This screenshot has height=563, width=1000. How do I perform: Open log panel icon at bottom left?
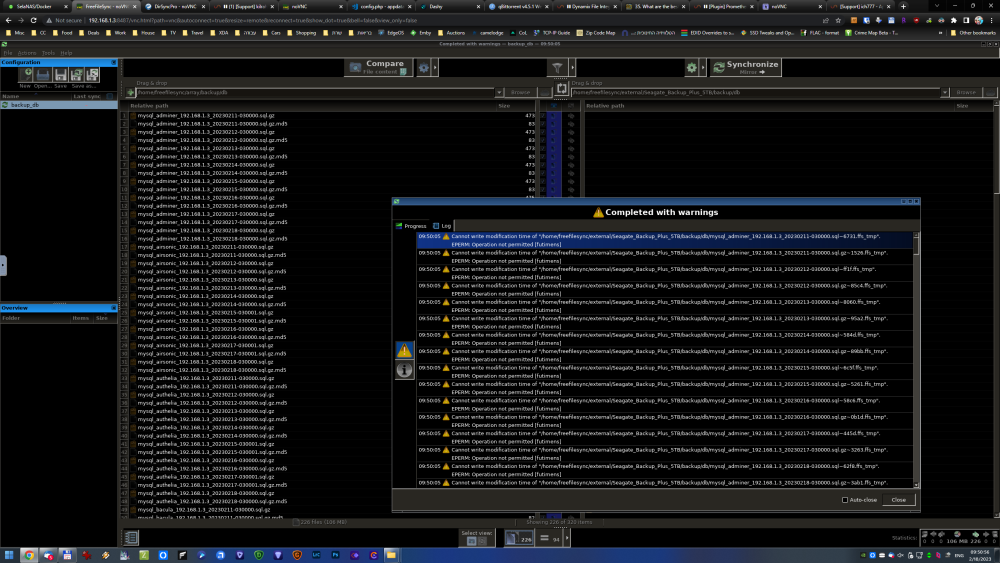click(131, 537)
